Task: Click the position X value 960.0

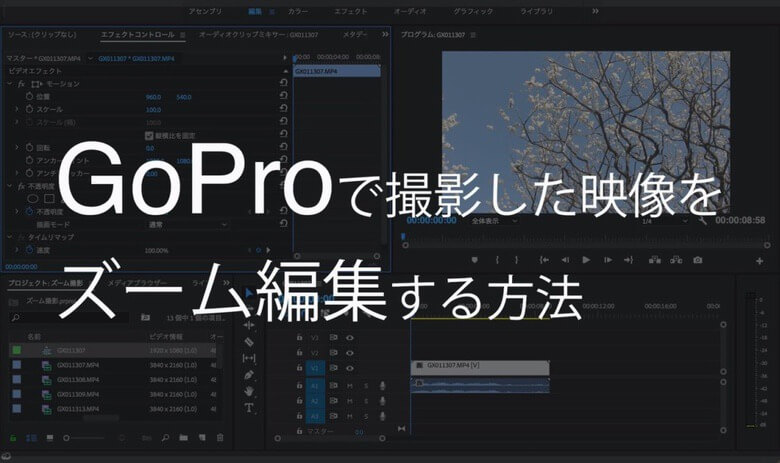Action: (x=153, y=97)
